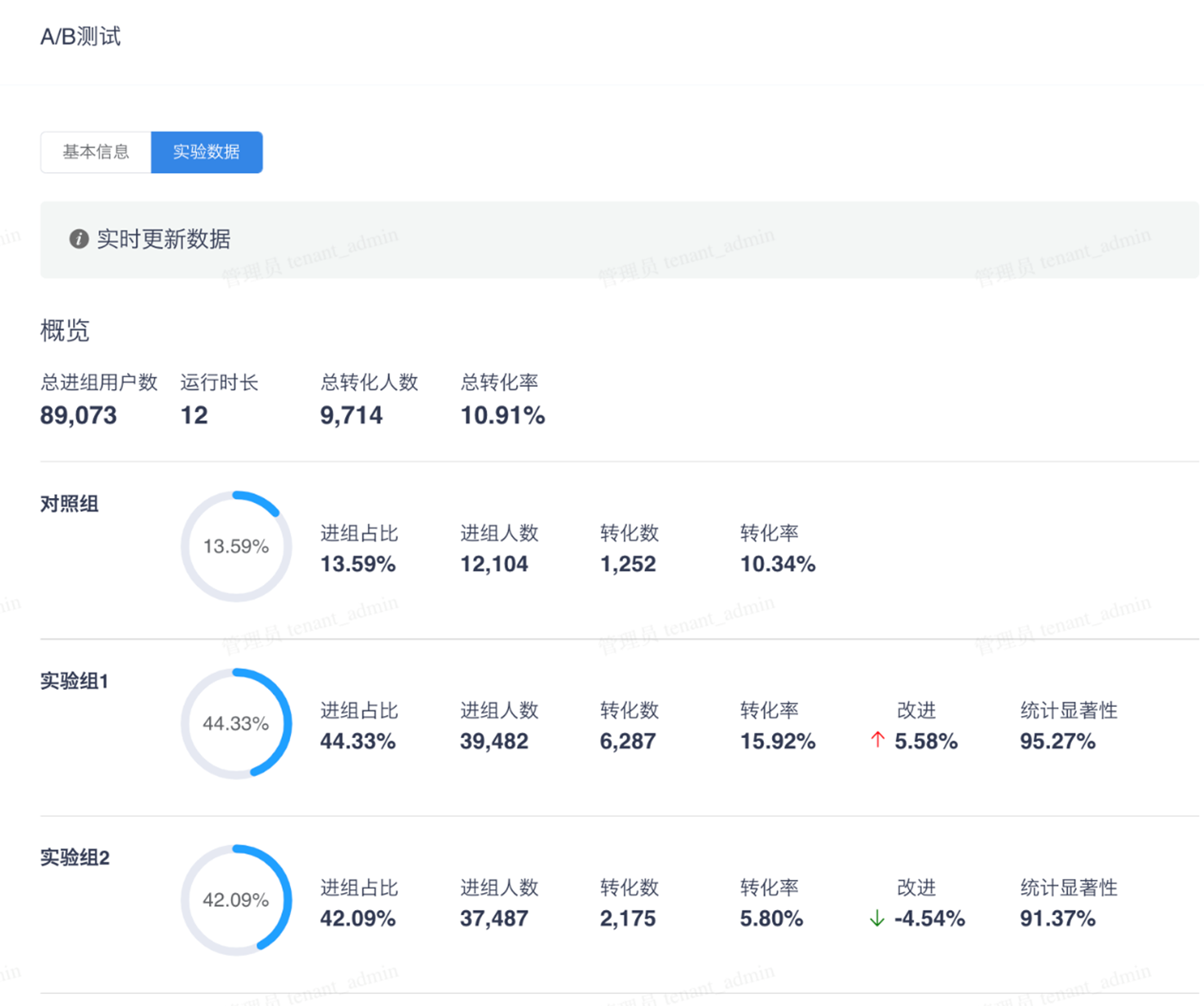This screenshot has height=1006, width=1204.
Task: Switch to the 基本信息 tab
Action: click(x=96, y=152)
